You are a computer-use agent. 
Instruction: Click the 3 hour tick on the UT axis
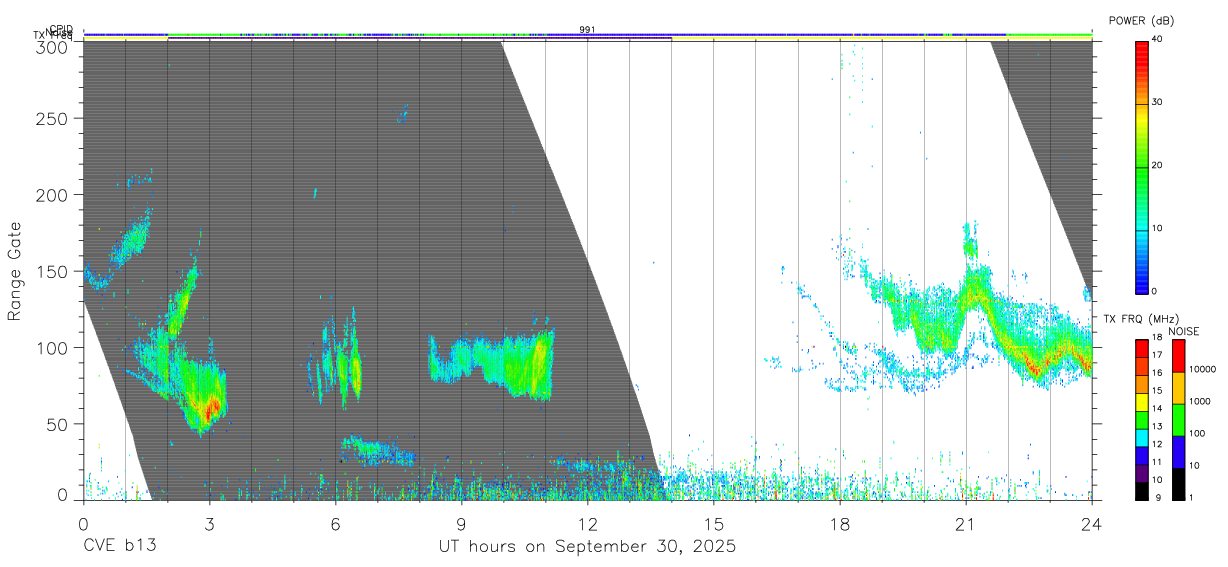[x=209, y=523]
